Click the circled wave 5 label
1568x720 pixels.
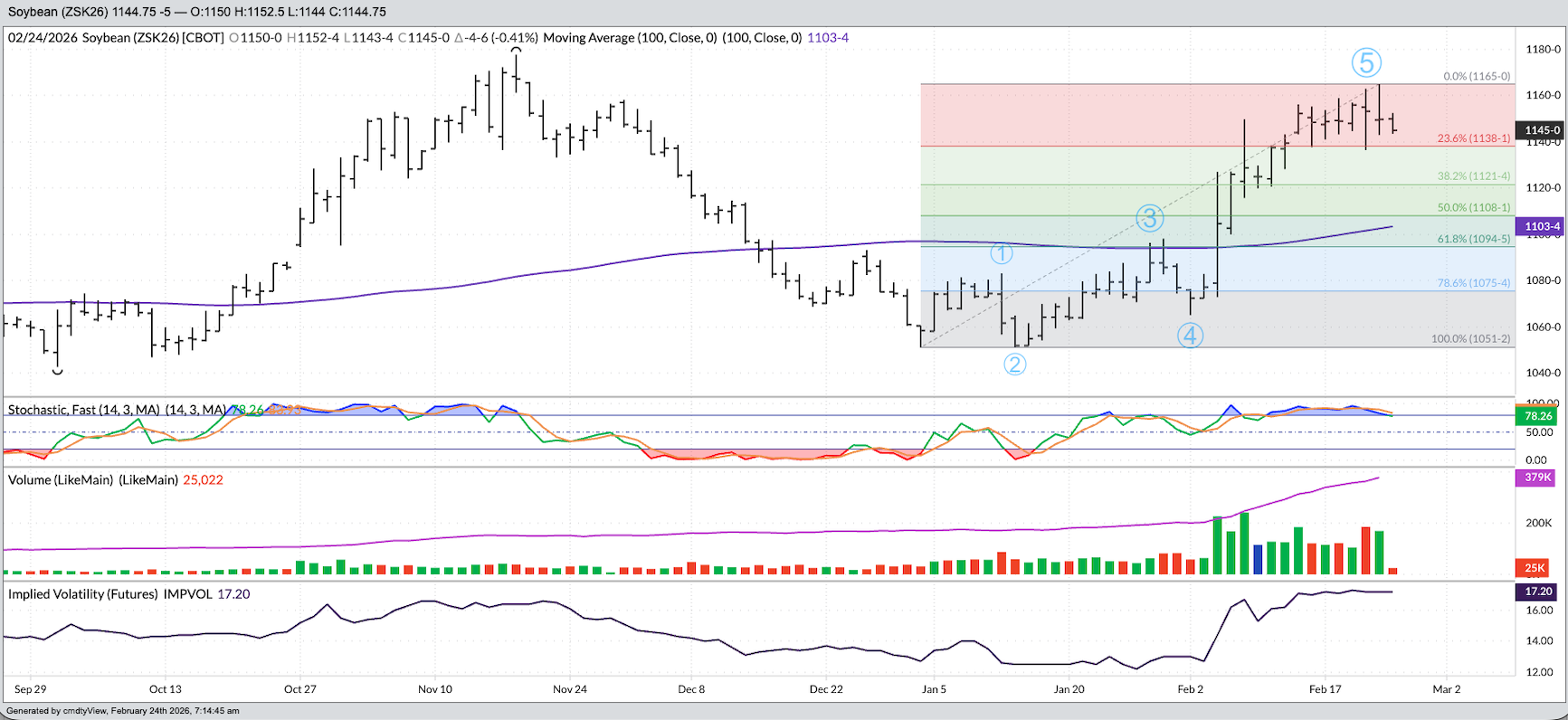pyautogui.click(x=1366, y=62)
